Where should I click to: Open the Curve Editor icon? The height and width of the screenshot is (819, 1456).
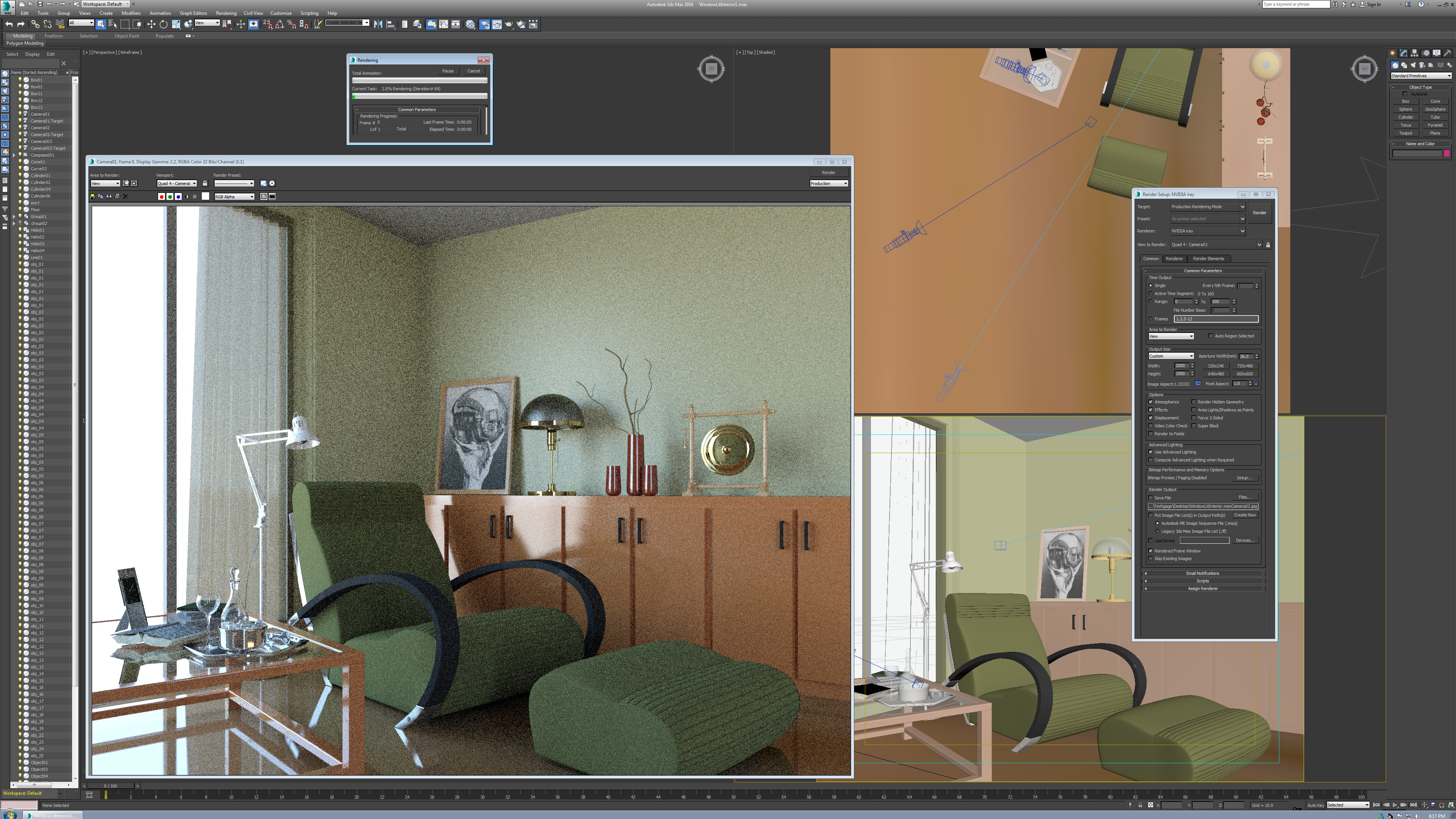click(443, 24)
